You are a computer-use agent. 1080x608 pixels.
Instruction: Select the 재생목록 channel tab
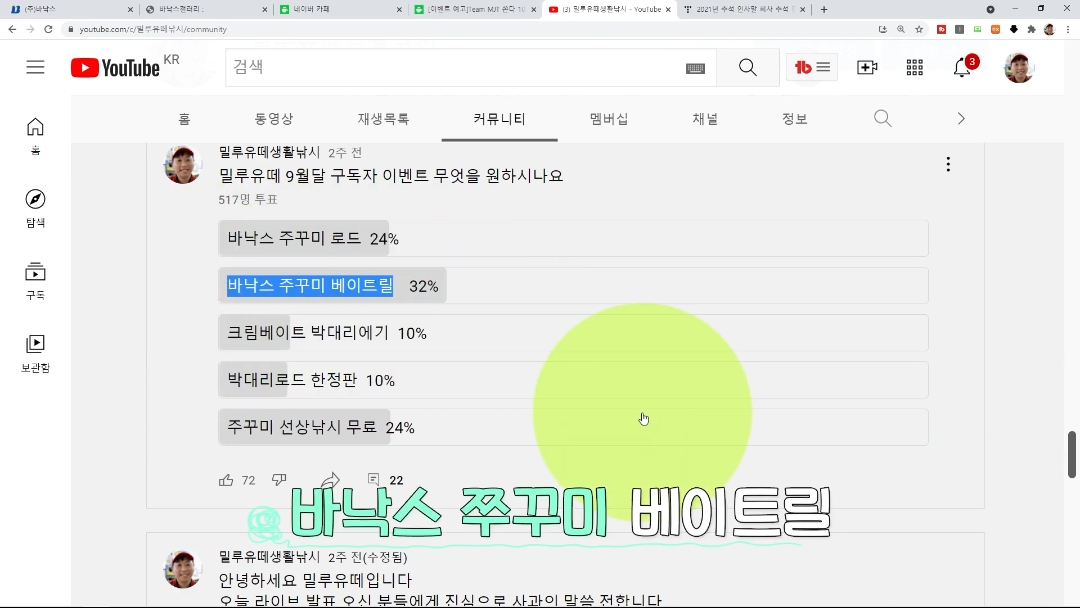click(384, 118)
